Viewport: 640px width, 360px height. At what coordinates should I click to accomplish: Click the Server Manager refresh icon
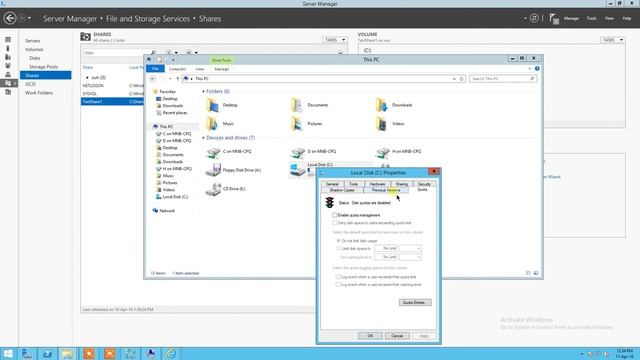534,18
